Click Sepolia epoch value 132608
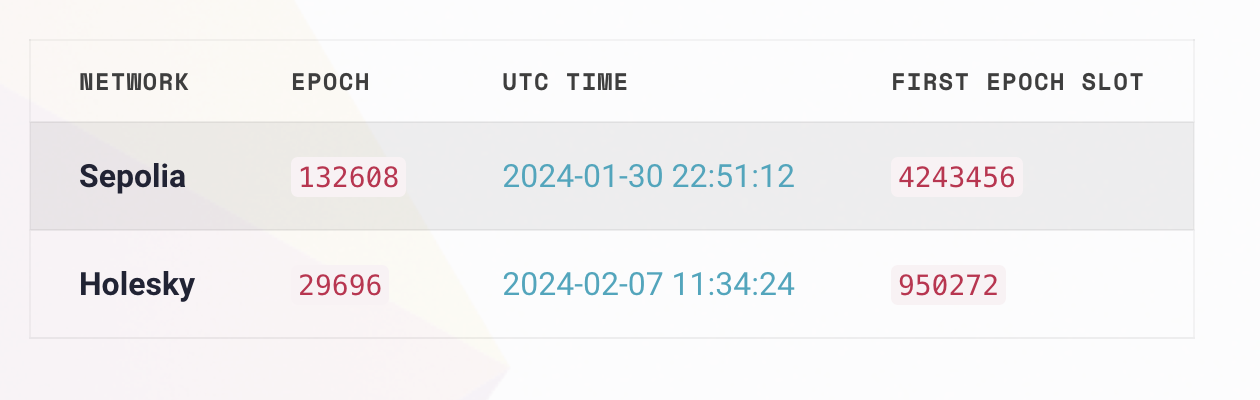Viewport: 1260px width, 400px height. [x=348, y=178]
